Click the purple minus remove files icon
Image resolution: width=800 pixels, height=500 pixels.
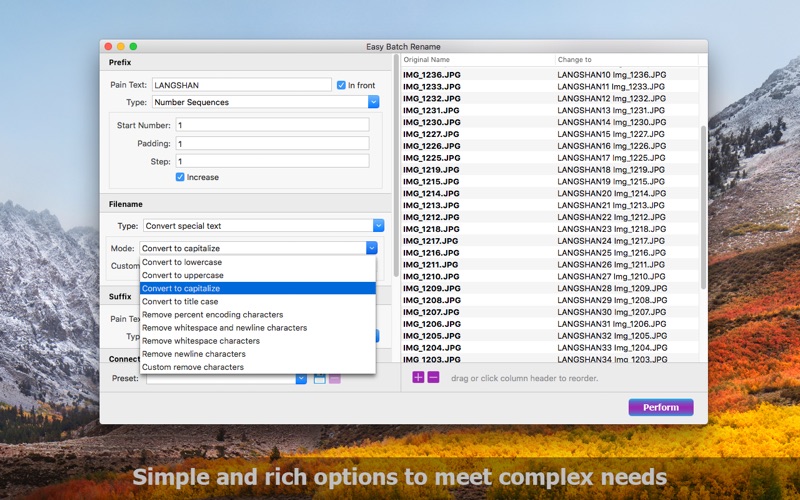click(433, 378)
